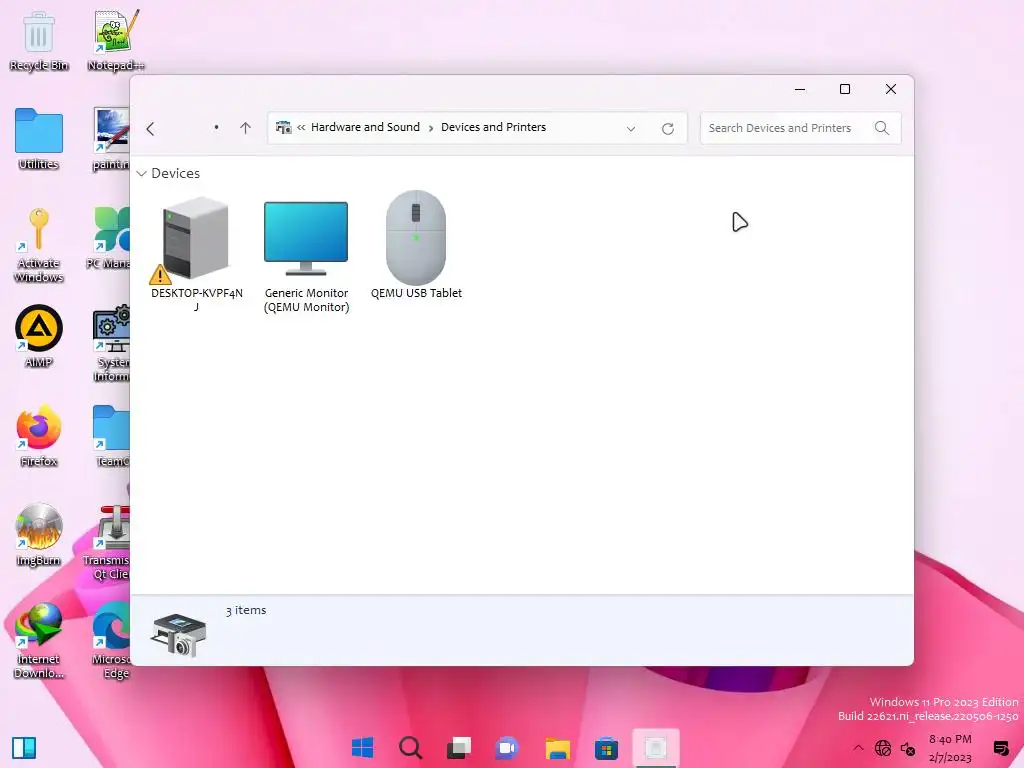
Task: Select the PC Manager desktop shortcut
Action: (x=109, y=238)
